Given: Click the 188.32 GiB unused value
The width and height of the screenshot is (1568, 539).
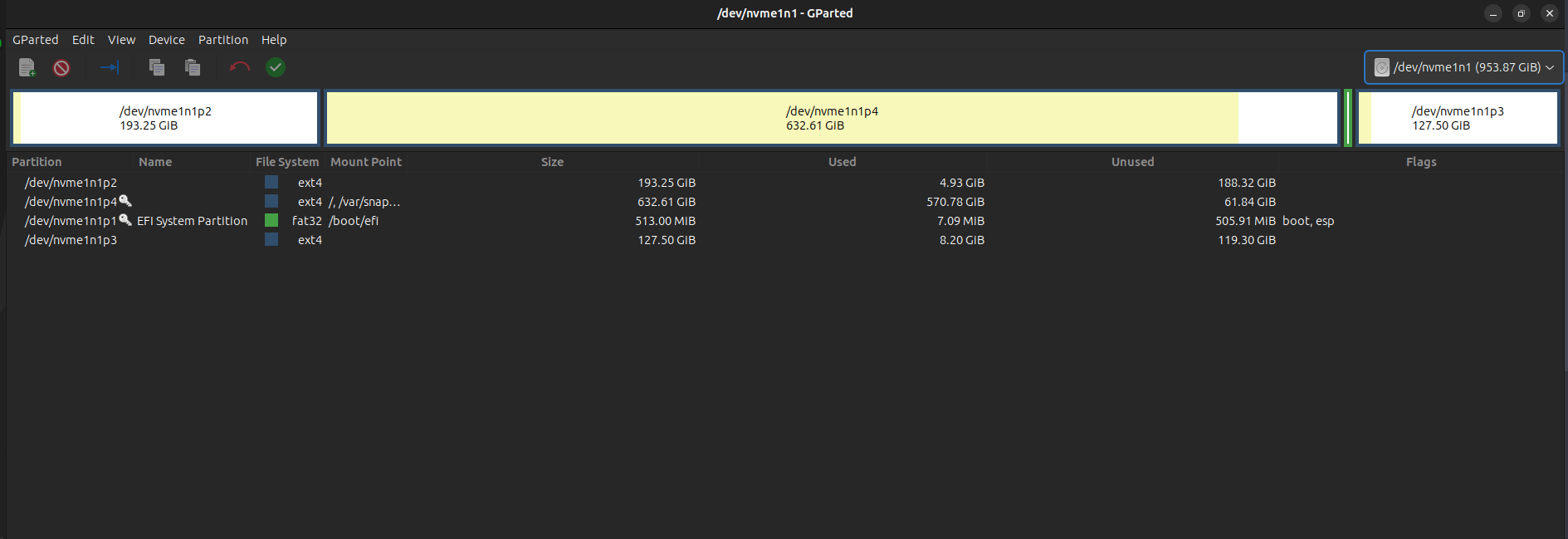Looking at the screenshot, I should tap(1247, 183).
